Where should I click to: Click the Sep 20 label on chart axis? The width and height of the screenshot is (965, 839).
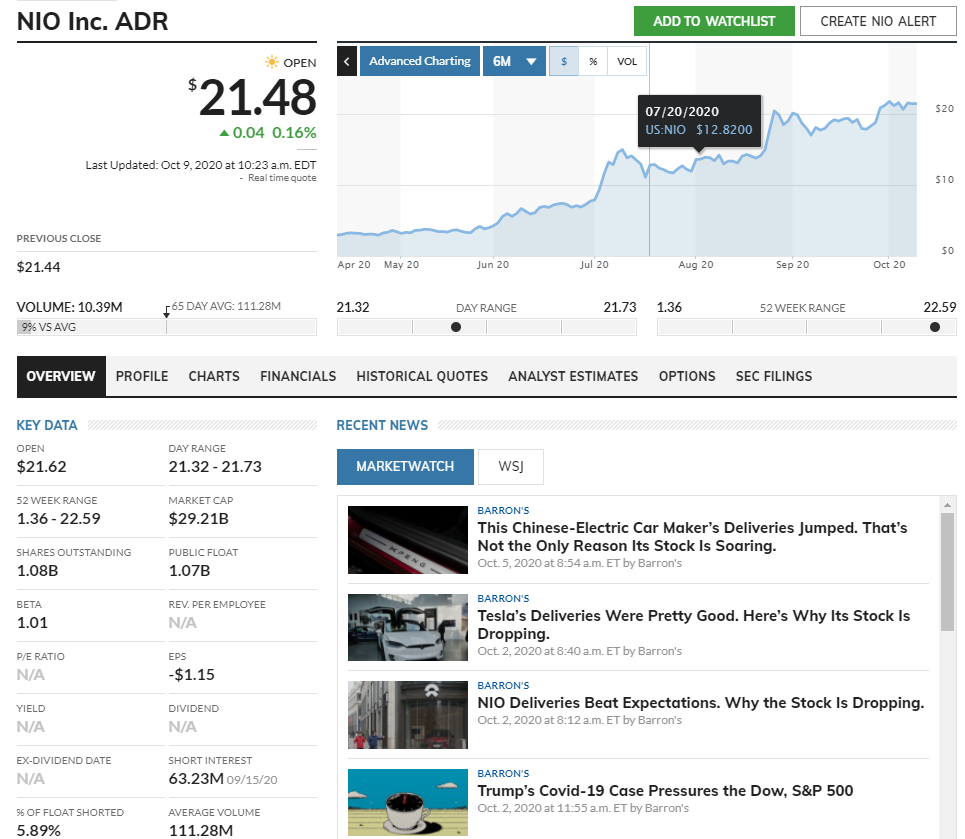pos(792,265)
